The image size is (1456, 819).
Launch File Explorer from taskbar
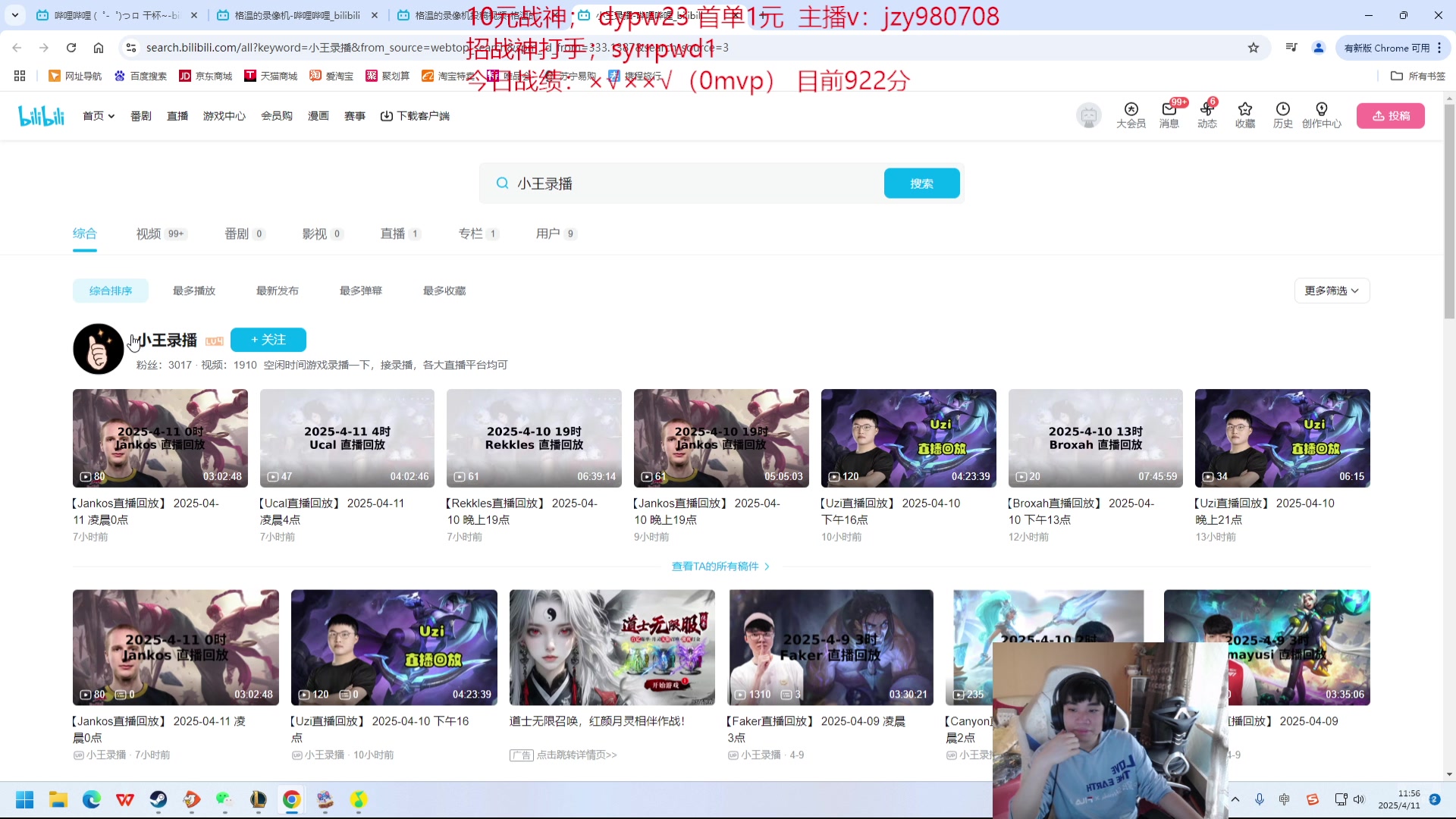click(58, 799)
